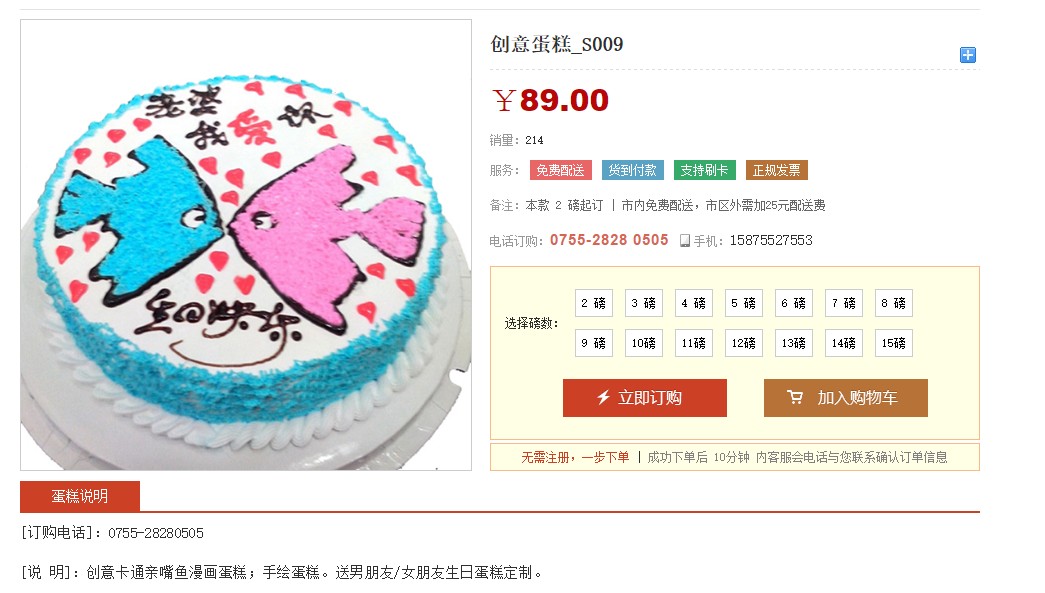The height and width of the screenshot is (593, 1045).
Task: Click the 立即订购 order now button
Action: coord(644,398)
